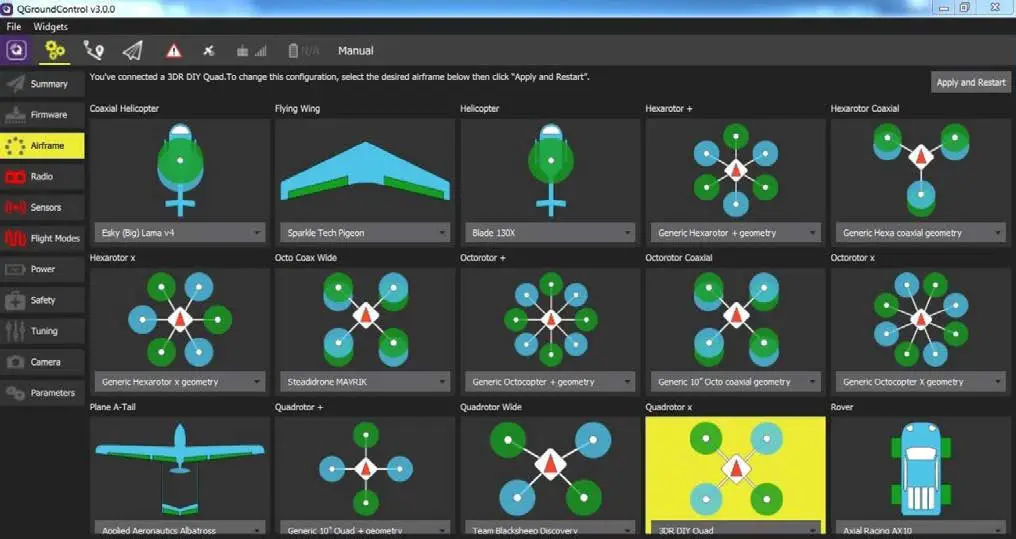The width and height of the screenshot is (1016, 539).
Task: Select the Hexarotor x airframe image
Action: coord(179,319)
